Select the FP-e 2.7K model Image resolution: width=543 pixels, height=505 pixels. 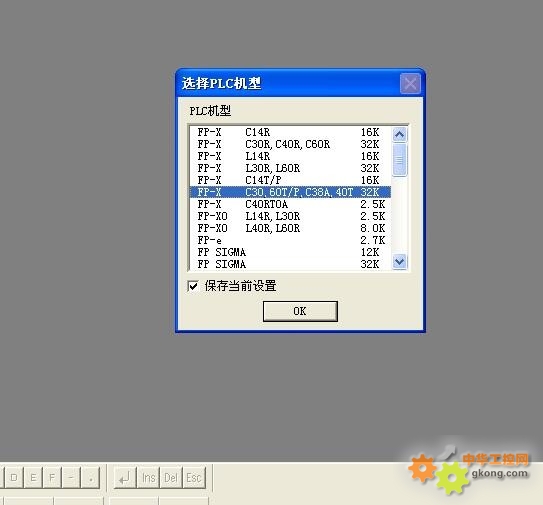point(290,240)
